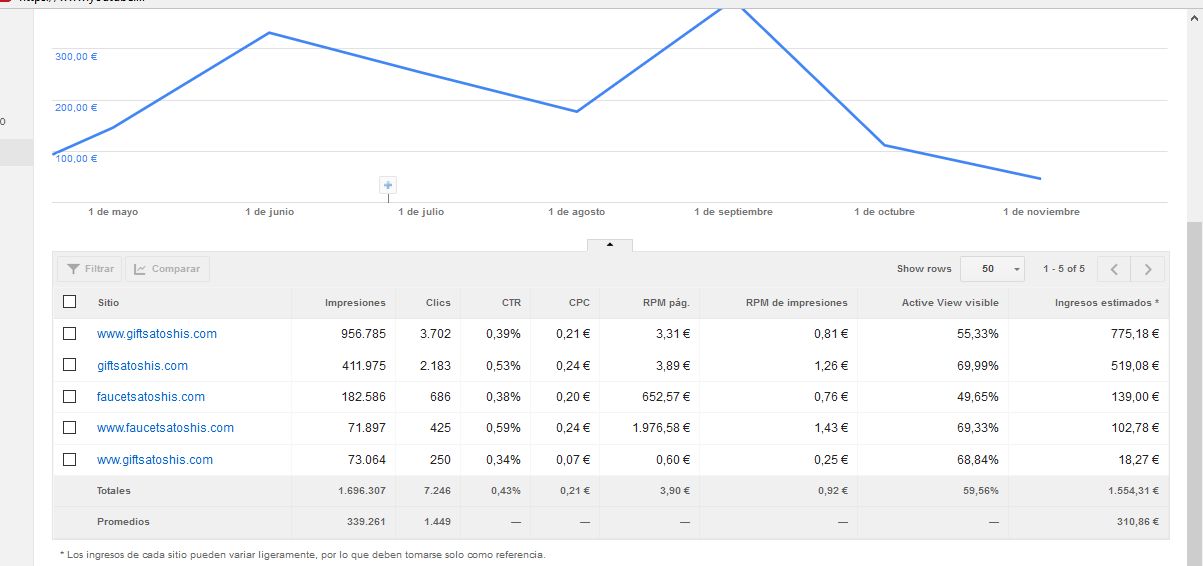This screenshot has width=1203, height=566.
Task: Click the Filtrar funnel button
Action: 90,269
